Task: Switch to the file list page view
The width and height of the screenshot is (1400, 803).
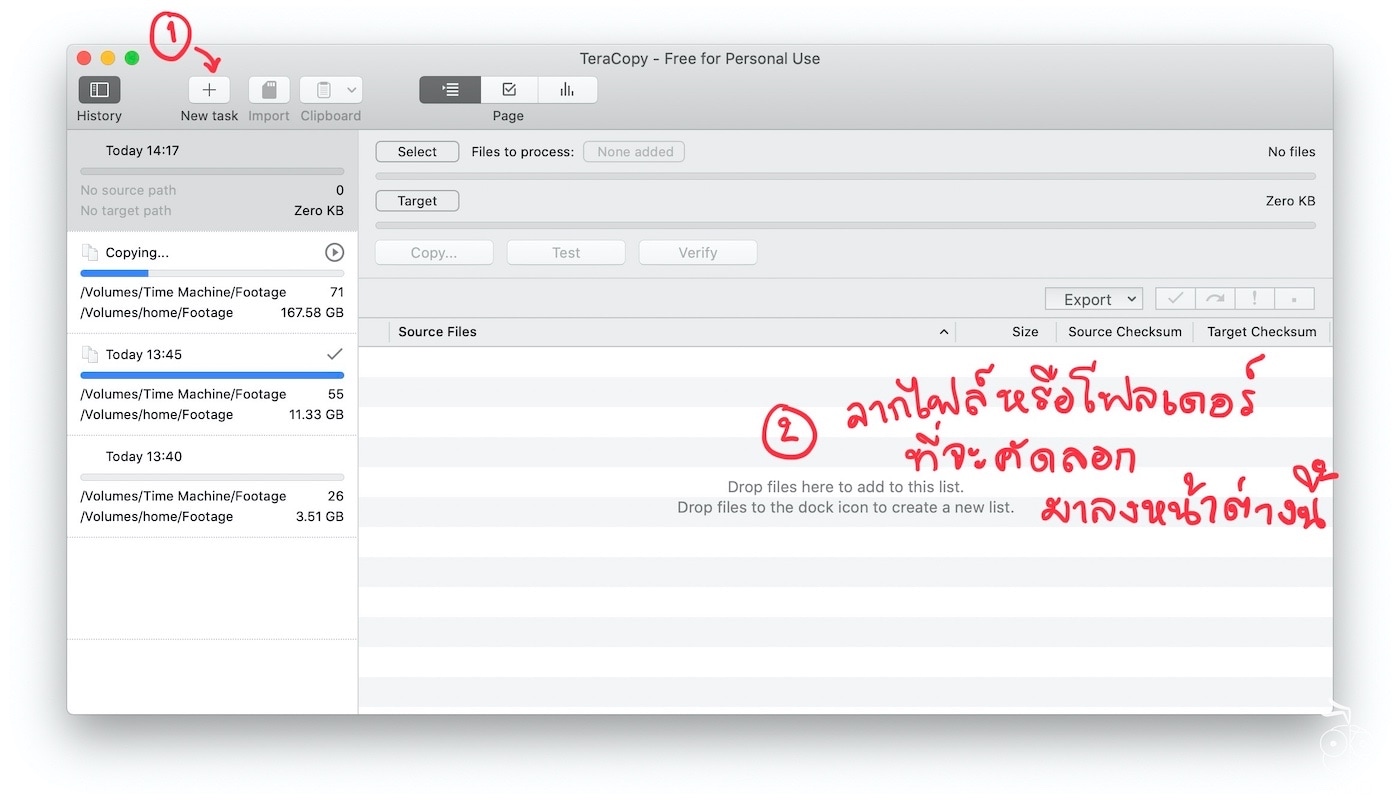Action: click(450, 90)
